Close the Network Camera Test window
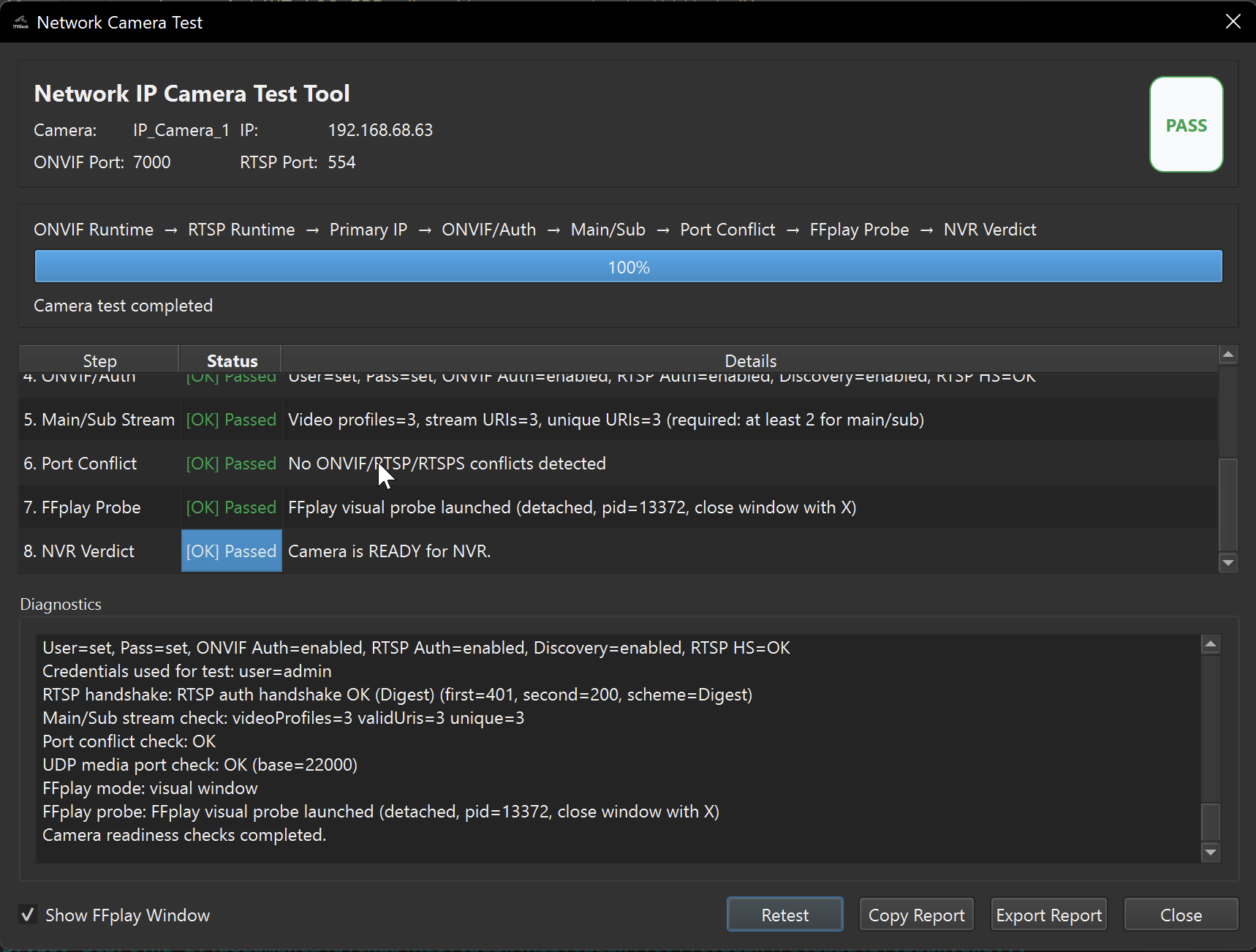Screen dimensions: 1256x952 1233,22
